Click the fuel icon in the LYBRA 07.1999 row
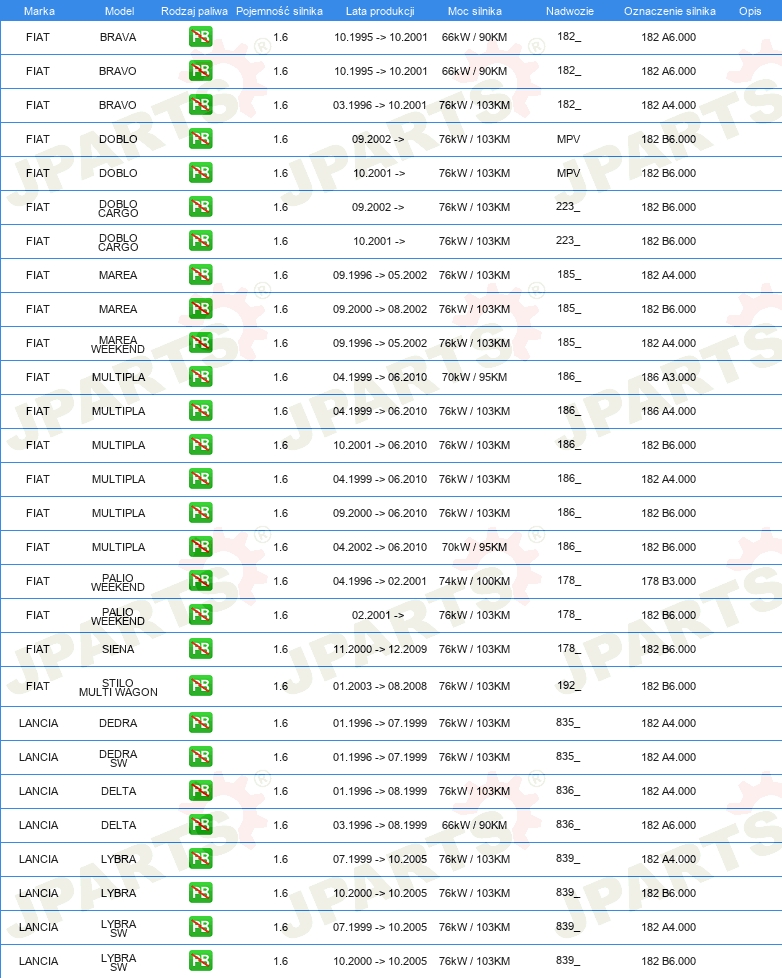Viewport: 782px width, 978px height. pyautogui.click(x=201, y=859)
